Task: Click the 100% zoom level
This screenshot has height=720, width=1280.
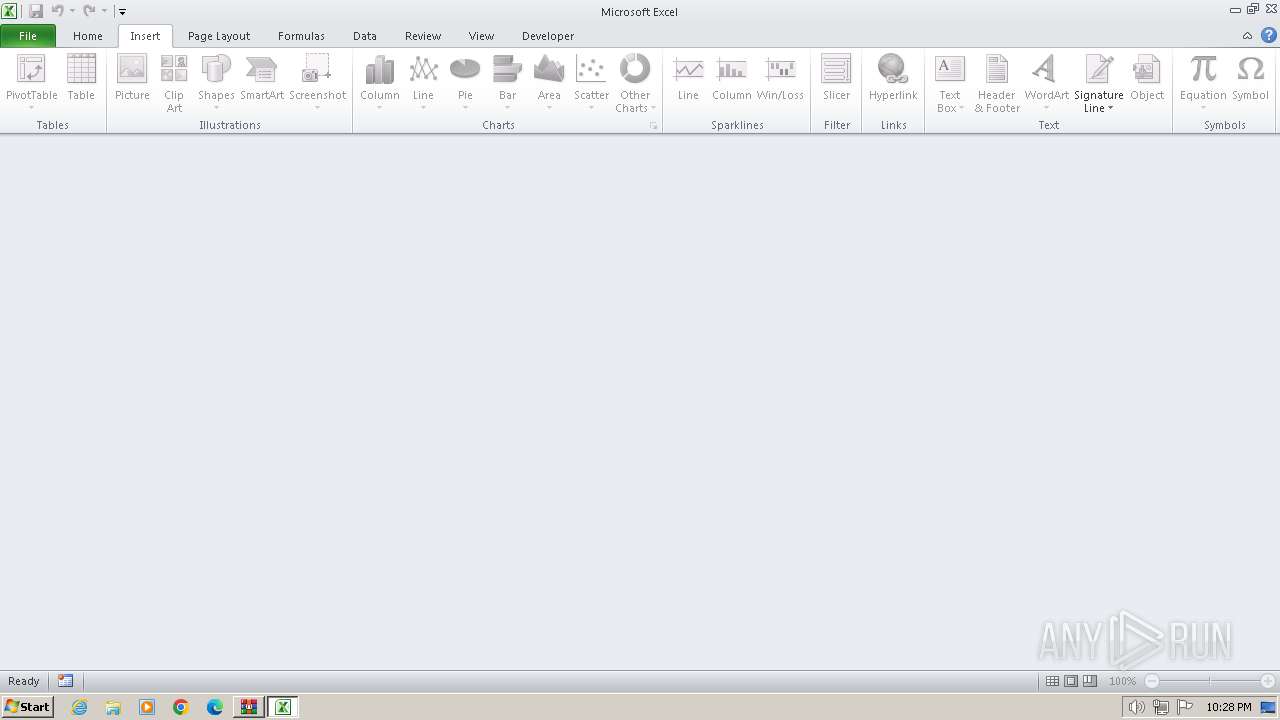Action: click(1122, 681)
